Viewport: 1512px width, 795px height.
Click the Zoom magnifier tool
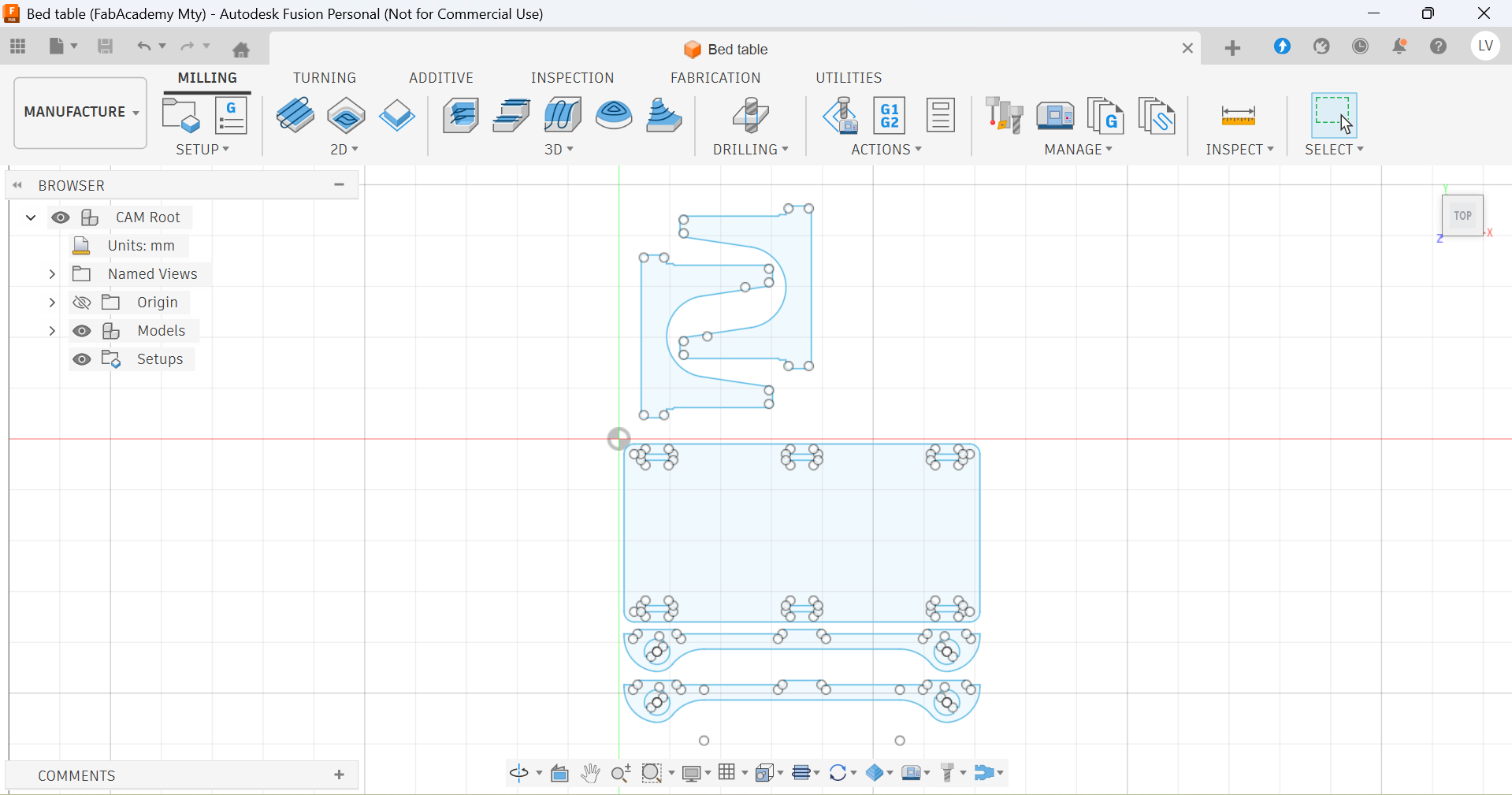pos(621,773)
